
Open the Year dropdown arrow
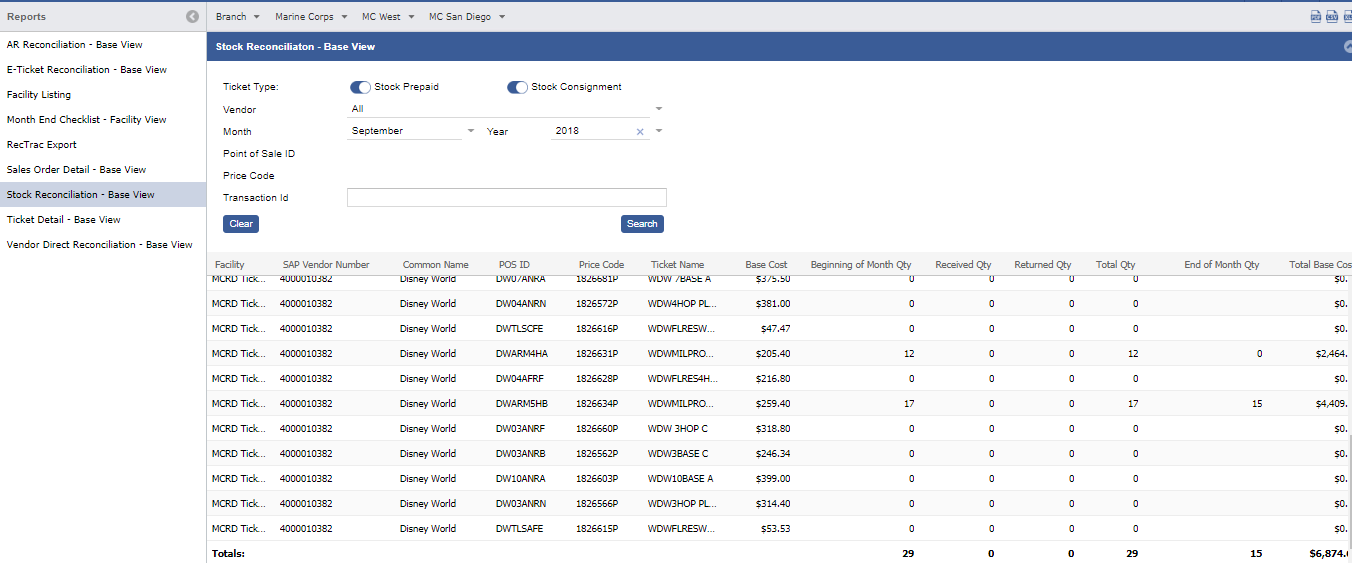point(658,131)
